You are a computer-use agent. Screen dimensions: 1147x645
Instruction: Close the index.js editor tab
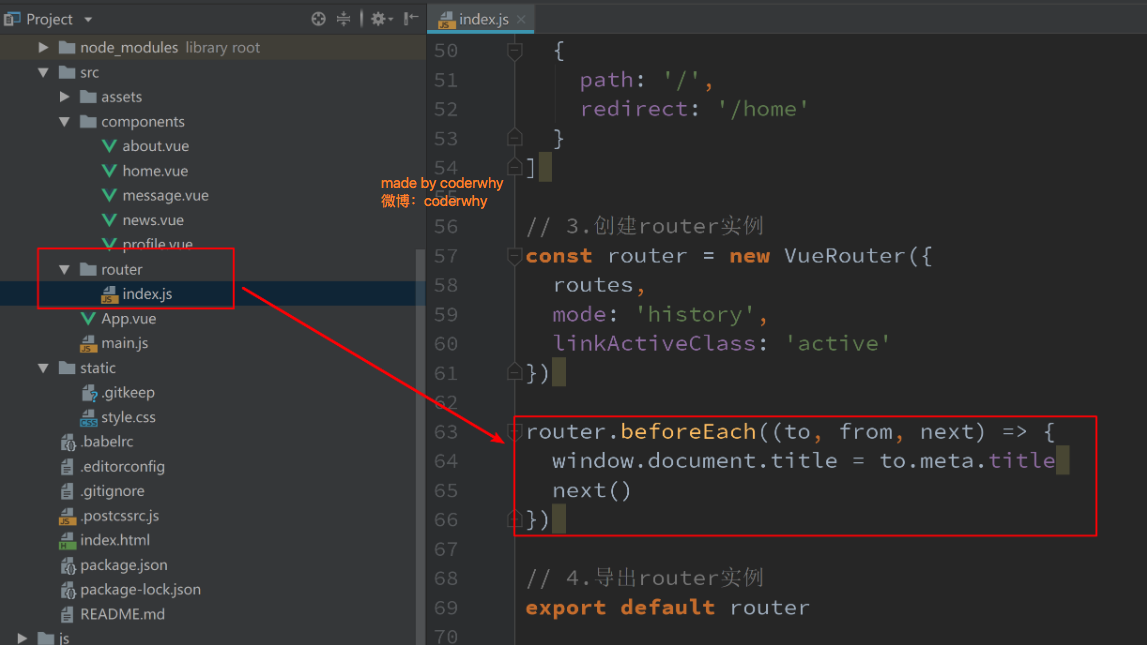click(521, 20)
